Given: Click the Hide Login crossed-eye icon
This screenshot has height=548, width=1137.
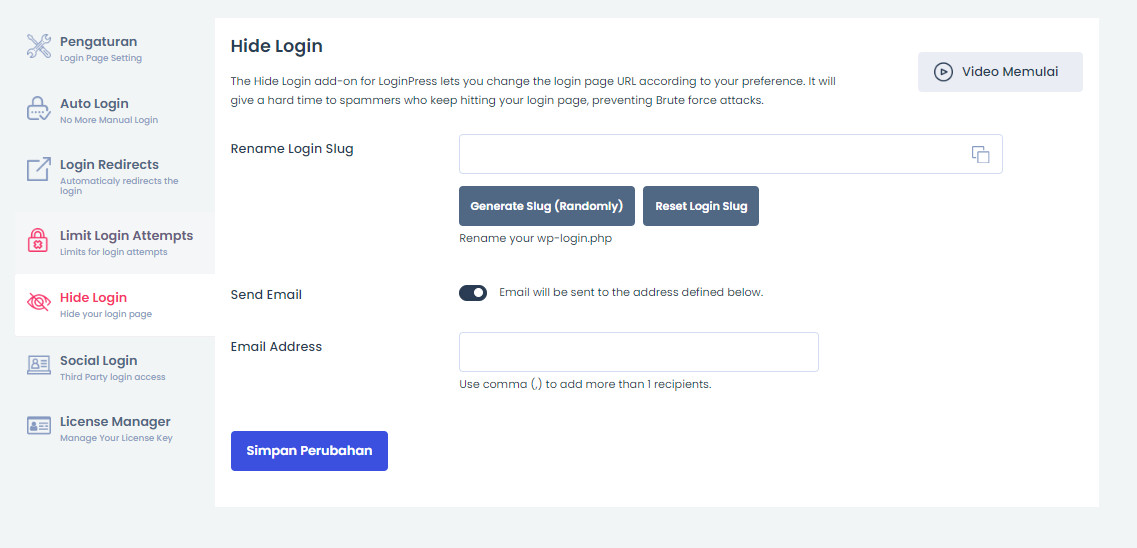Looking at the screenshot, I should [x=38, y=302].
